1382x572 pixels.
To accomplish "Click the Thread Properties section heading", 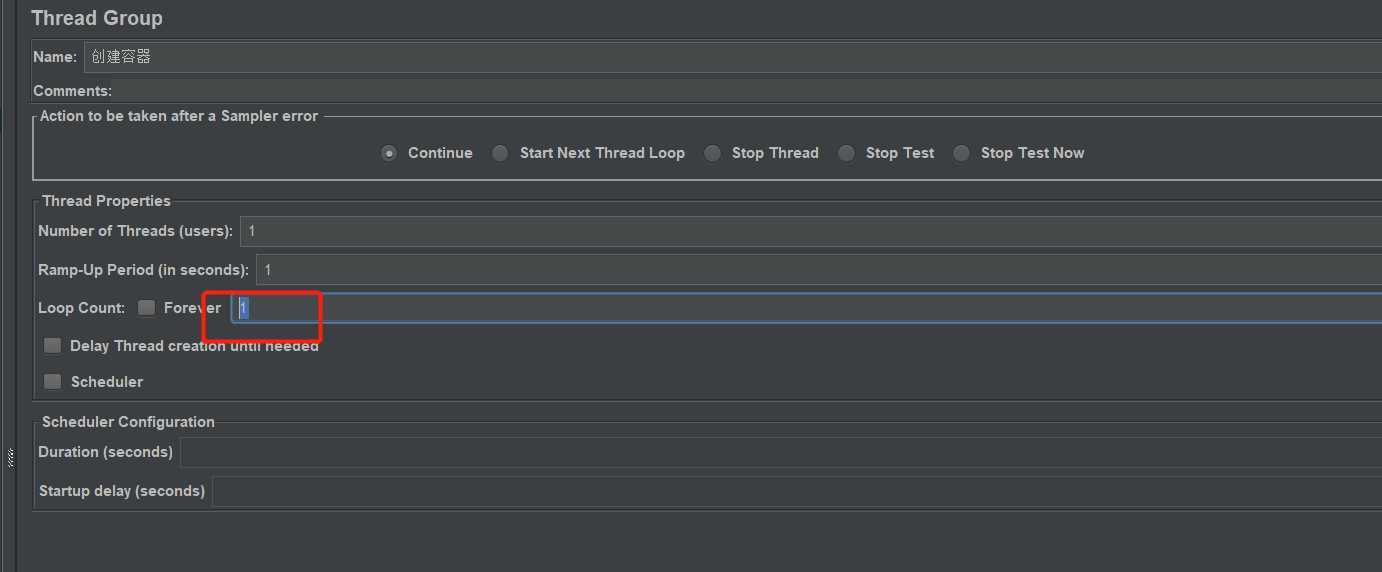I will pos(106,201).
